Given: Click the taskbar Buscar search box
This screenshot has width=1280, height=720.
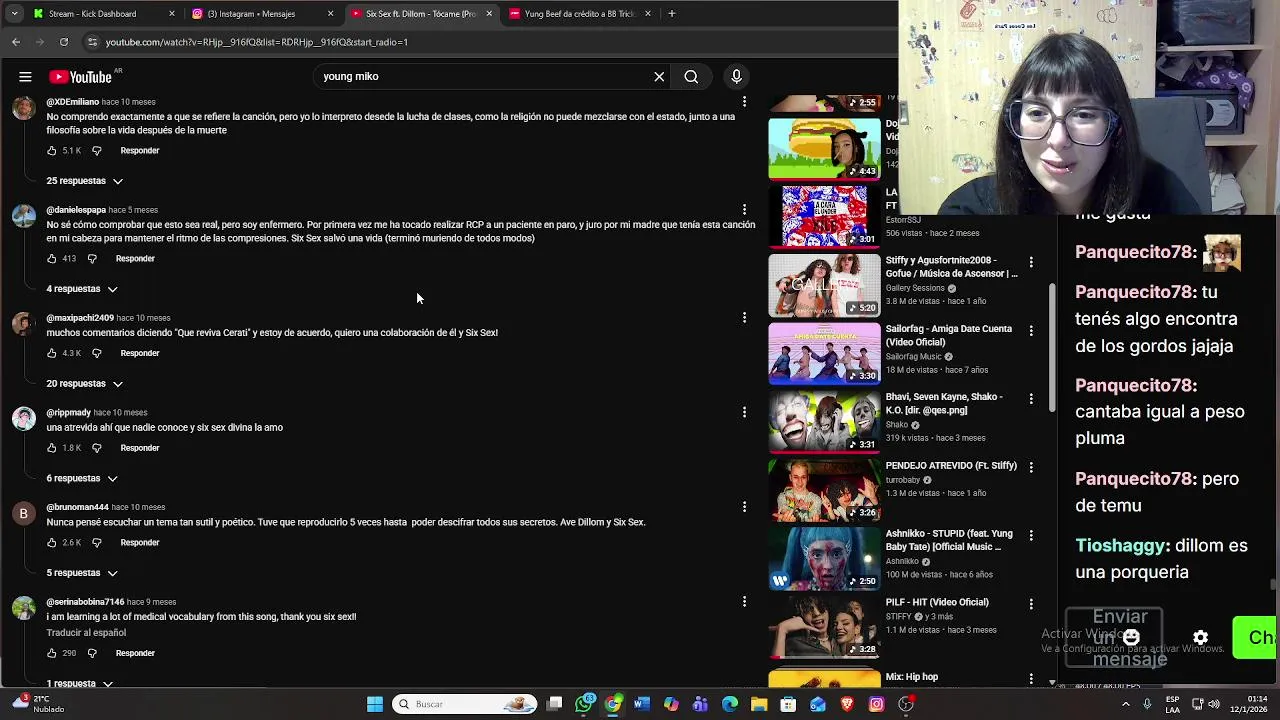Looking at the screenshot, I should (x=465, y=704).
